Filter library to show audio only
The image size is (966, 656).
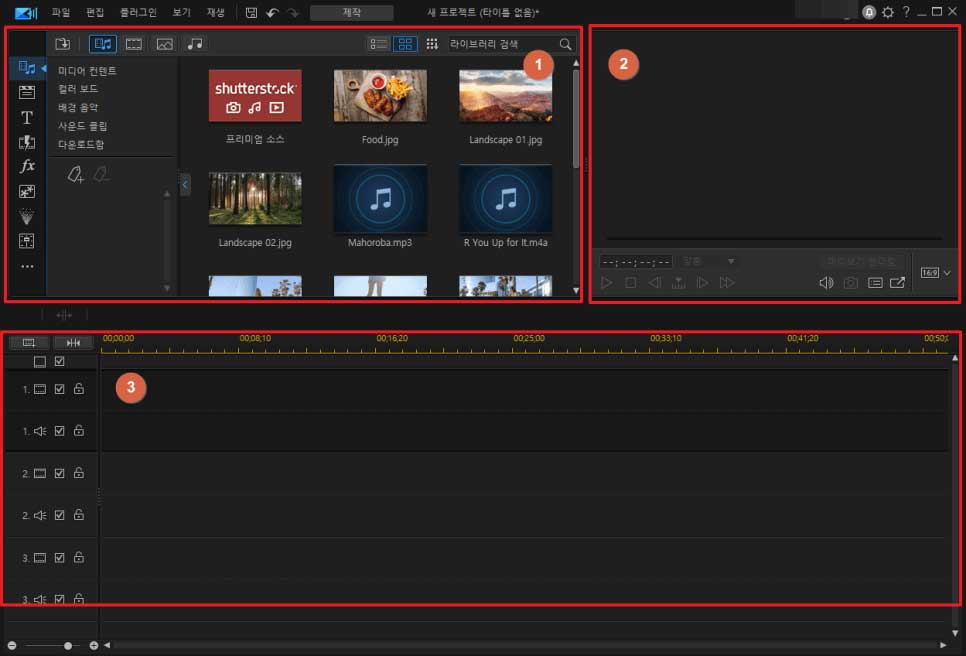coord(195,44)
